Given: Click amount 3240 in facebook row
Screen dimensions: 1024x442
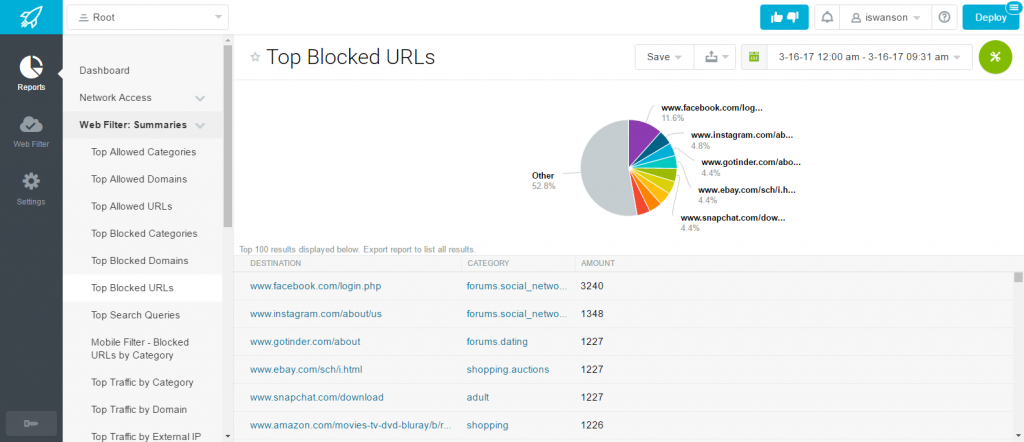Looking at the screenshot, I should pos(591,287).
